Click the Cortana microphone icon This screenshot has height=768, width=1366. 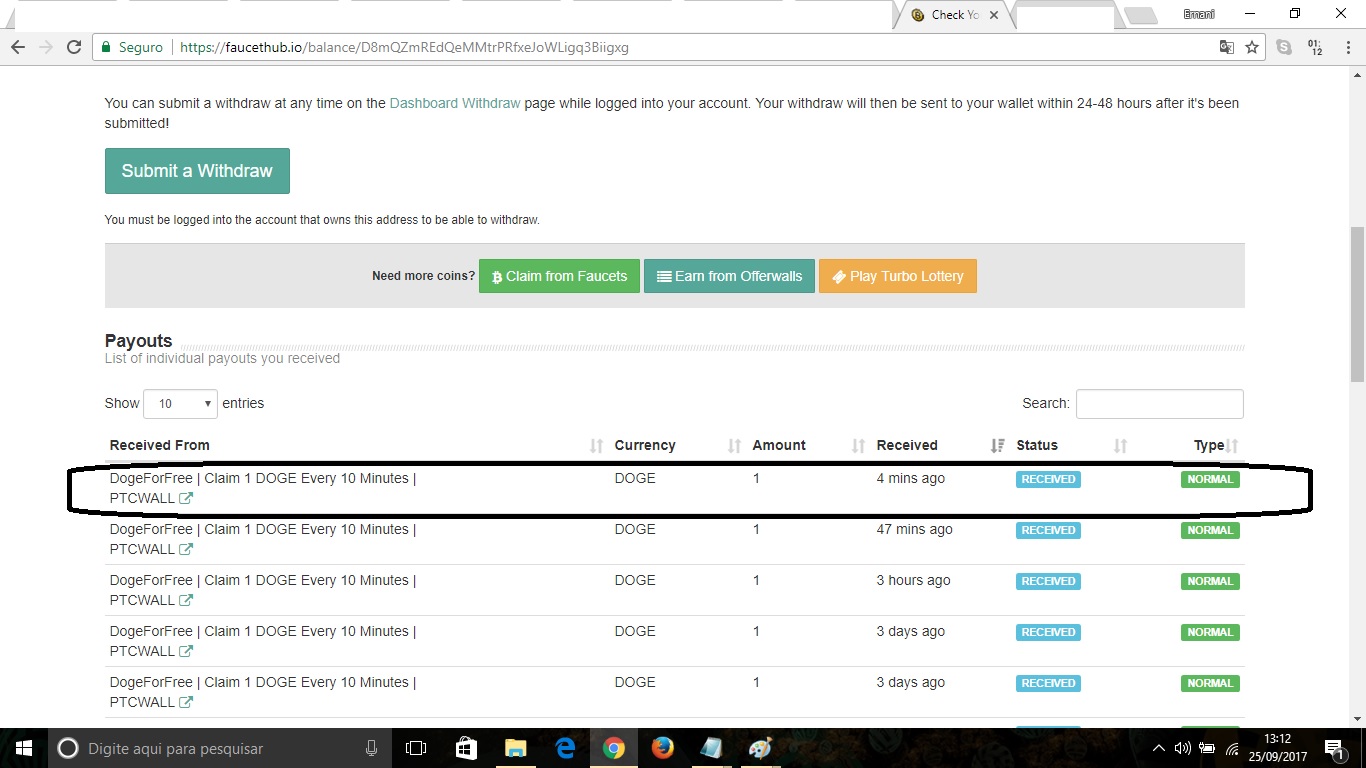(371, 748)
